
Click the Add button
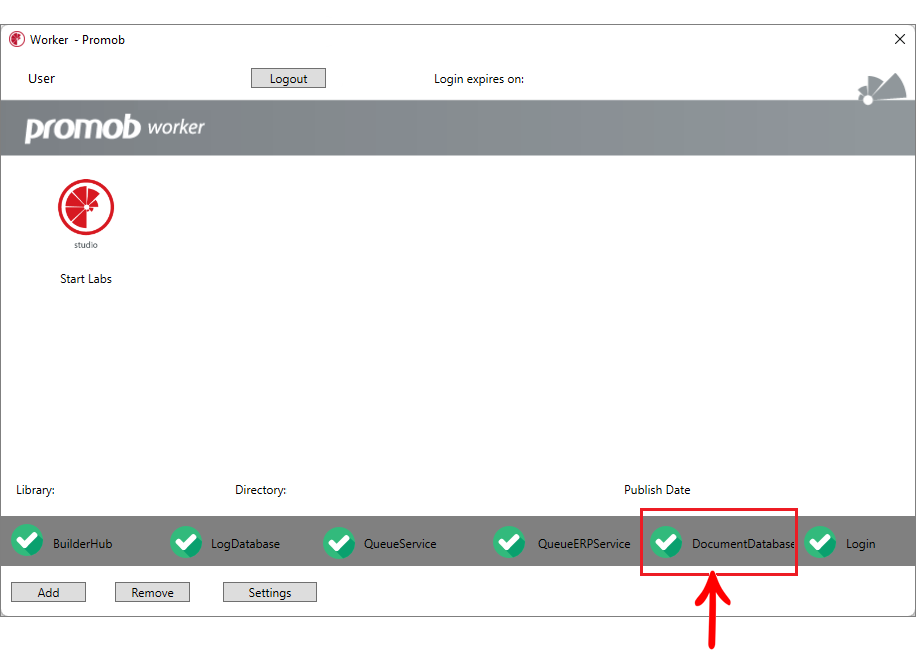click(x=49, y=593)
